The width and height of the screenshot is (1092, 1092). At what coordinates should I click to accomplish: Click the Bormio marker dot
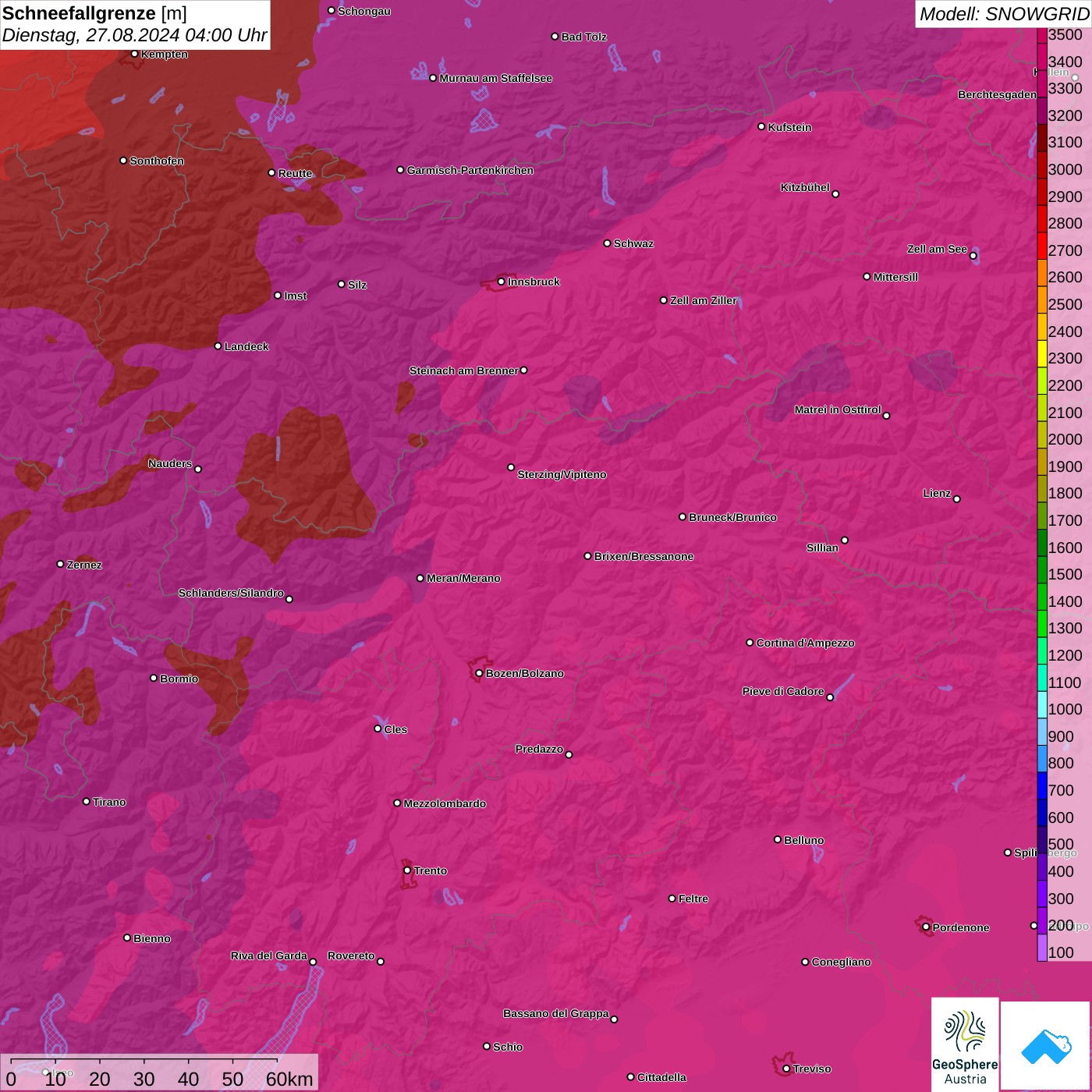[x=154, y=678]
